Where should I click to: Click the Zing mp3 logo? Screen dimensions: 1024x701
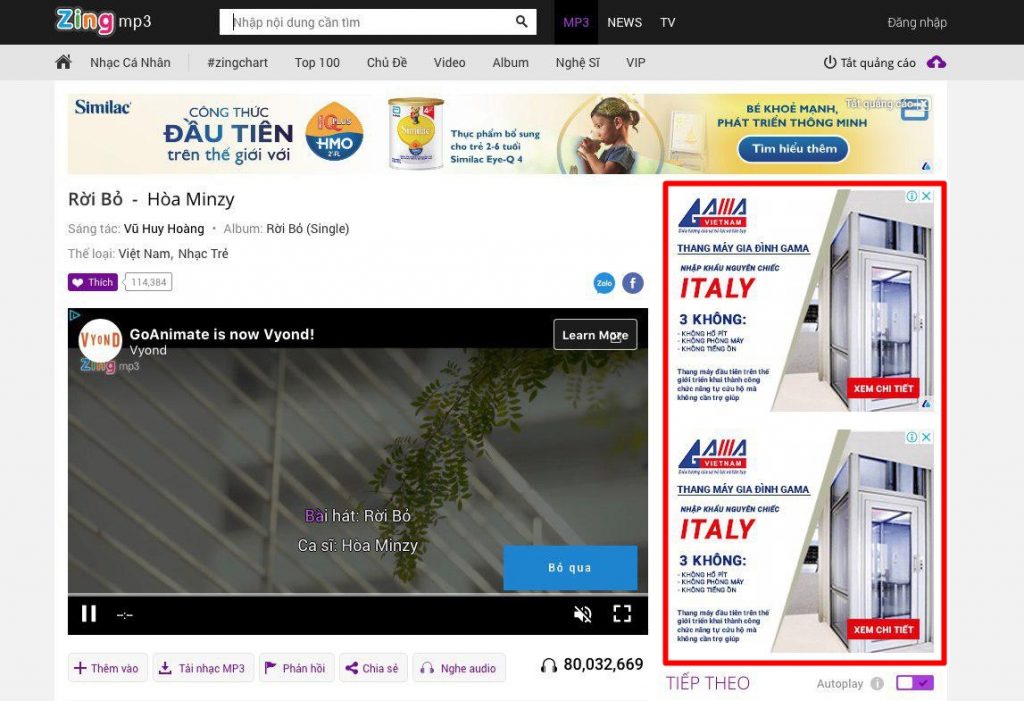(x=104, y=21)
